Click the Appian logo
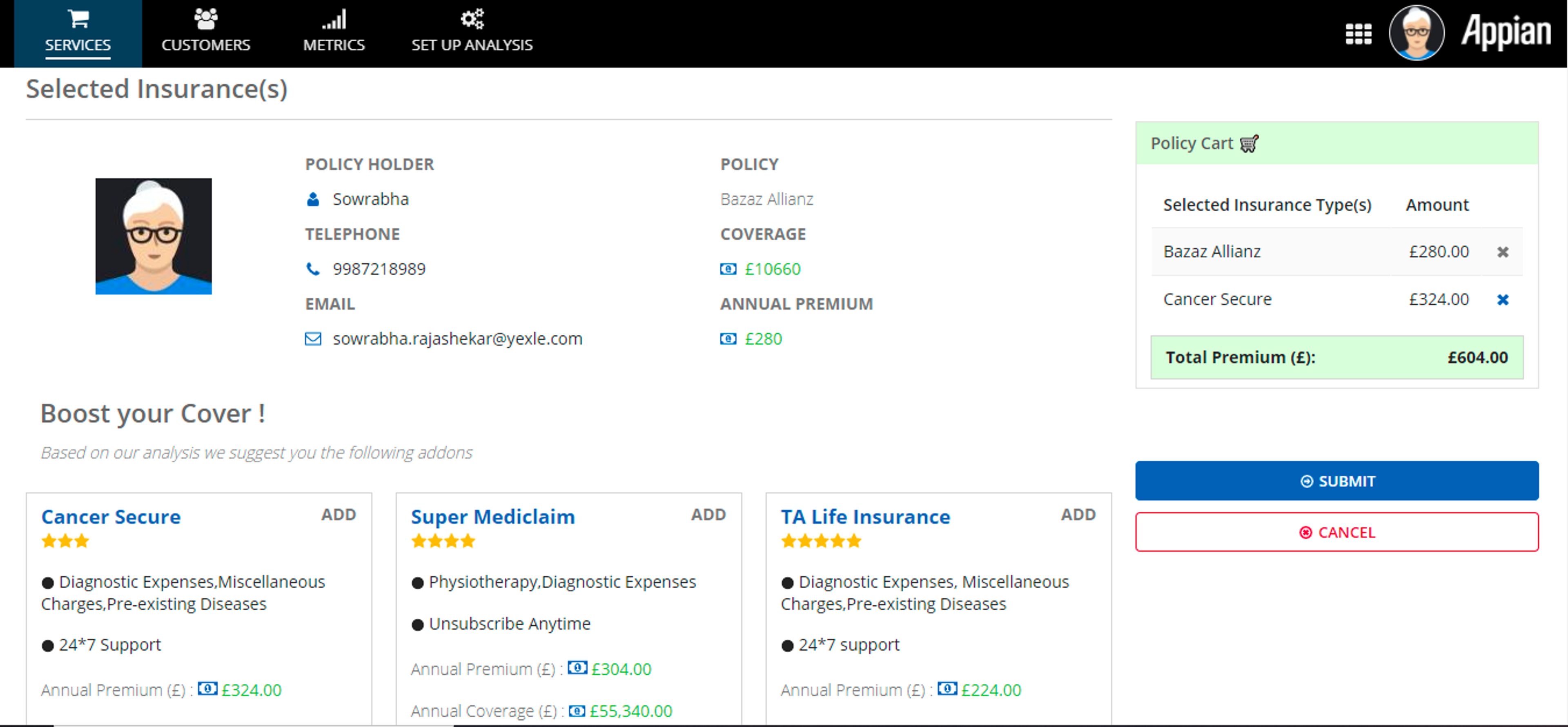1568x727 pixels. 1506,32
